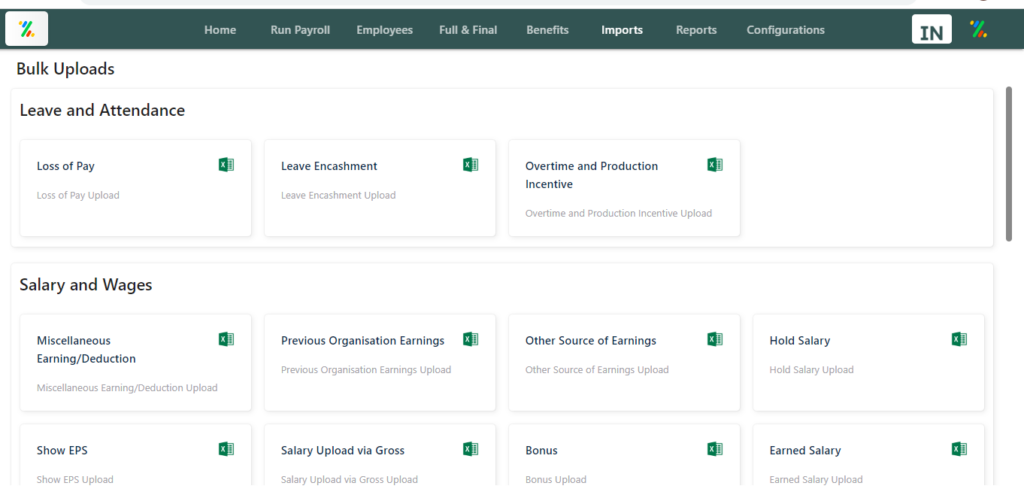Click Excel icon on Other Source of Earnings
The height and width of the screenshot is (498, 1024).
pos(714,339)
